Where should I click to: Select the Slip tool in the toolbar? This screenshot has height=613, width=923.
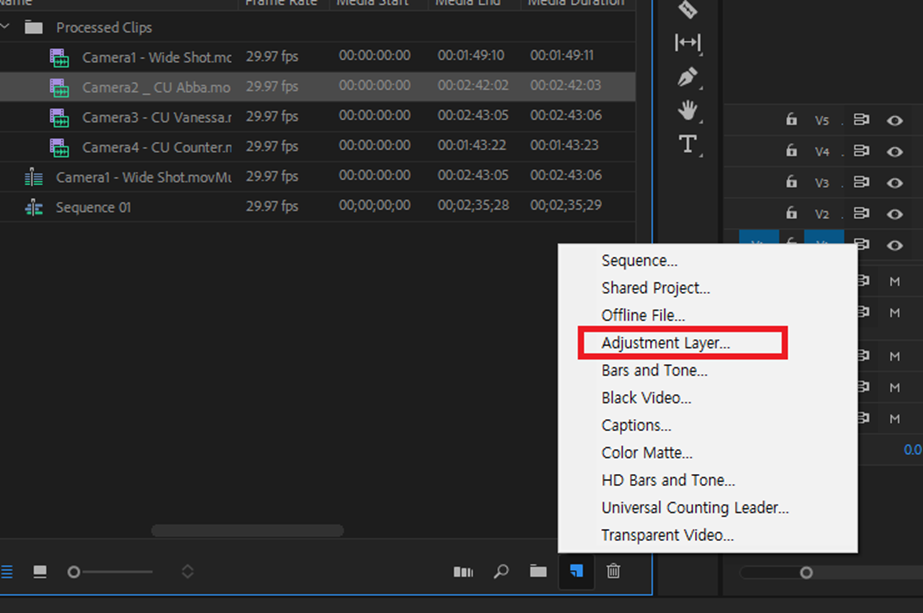[688, 42]
